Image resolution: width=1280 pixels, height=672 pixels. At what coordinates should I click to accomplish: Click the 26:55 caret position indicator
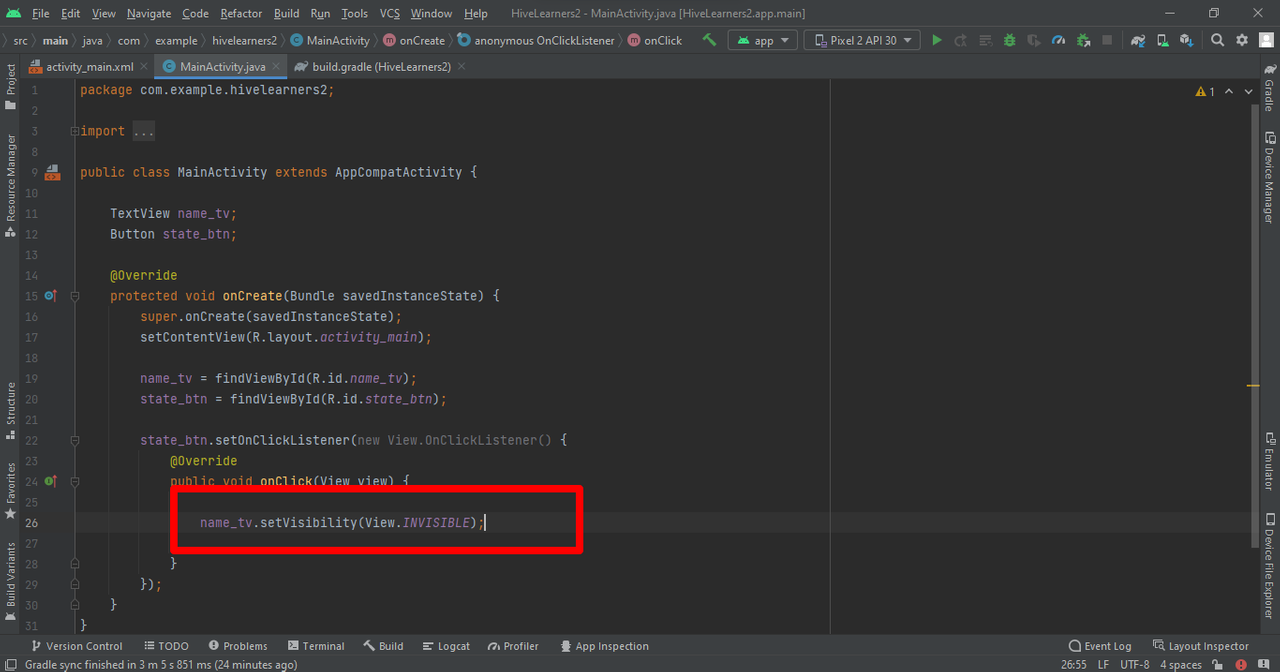(1073, 664)
